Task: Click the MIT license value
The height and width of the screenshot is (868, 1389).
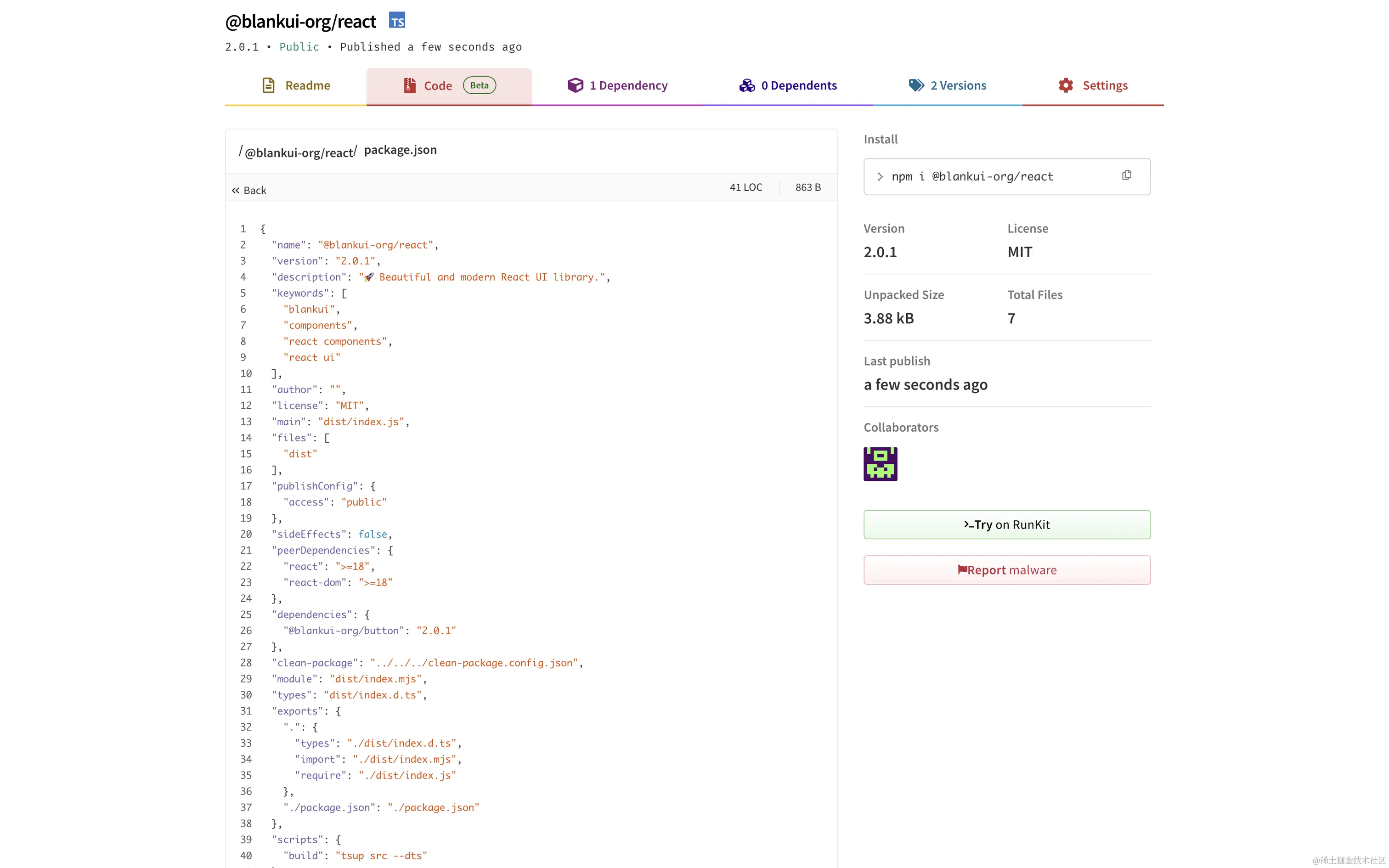Action: tap(1019, 252)
